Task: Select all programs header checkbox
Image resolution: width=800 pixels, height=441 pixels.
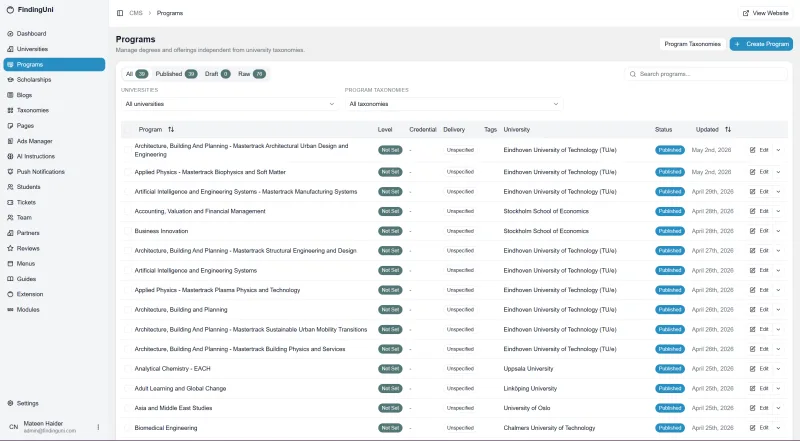Action: point(128,130)
